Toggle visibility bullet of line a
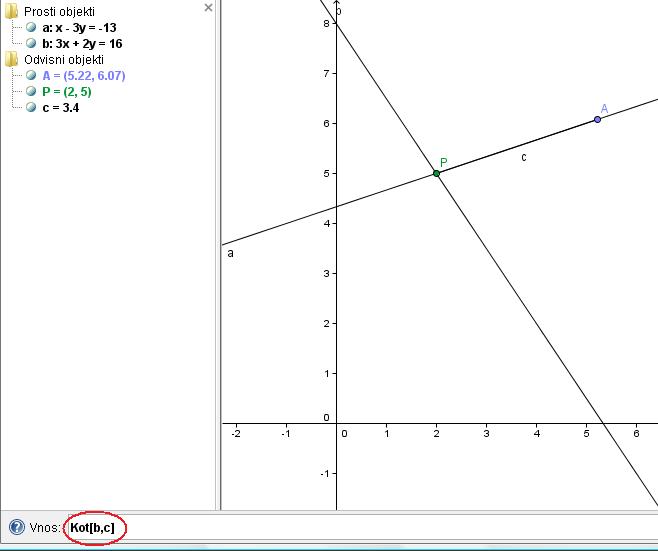The image size is (658, 551). (31, 28)
